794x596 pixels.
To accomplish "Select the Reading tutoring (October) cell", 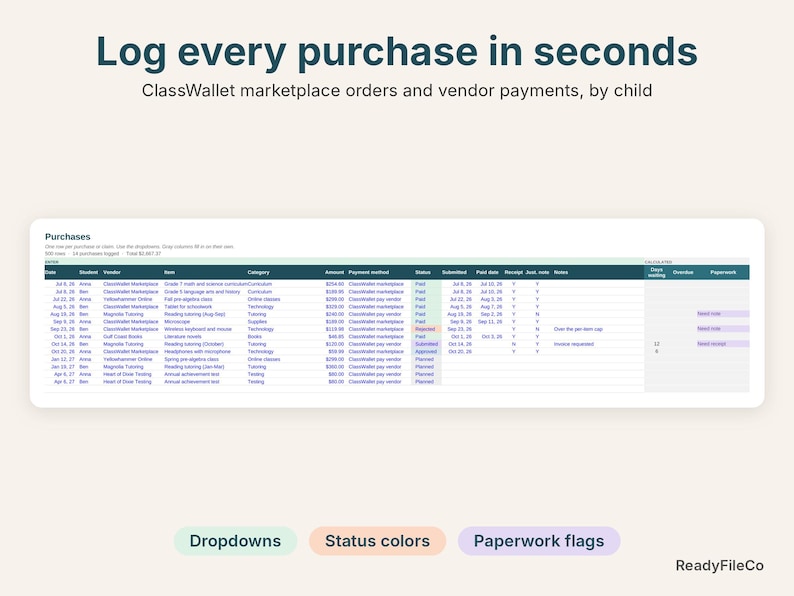I will 194,344.
